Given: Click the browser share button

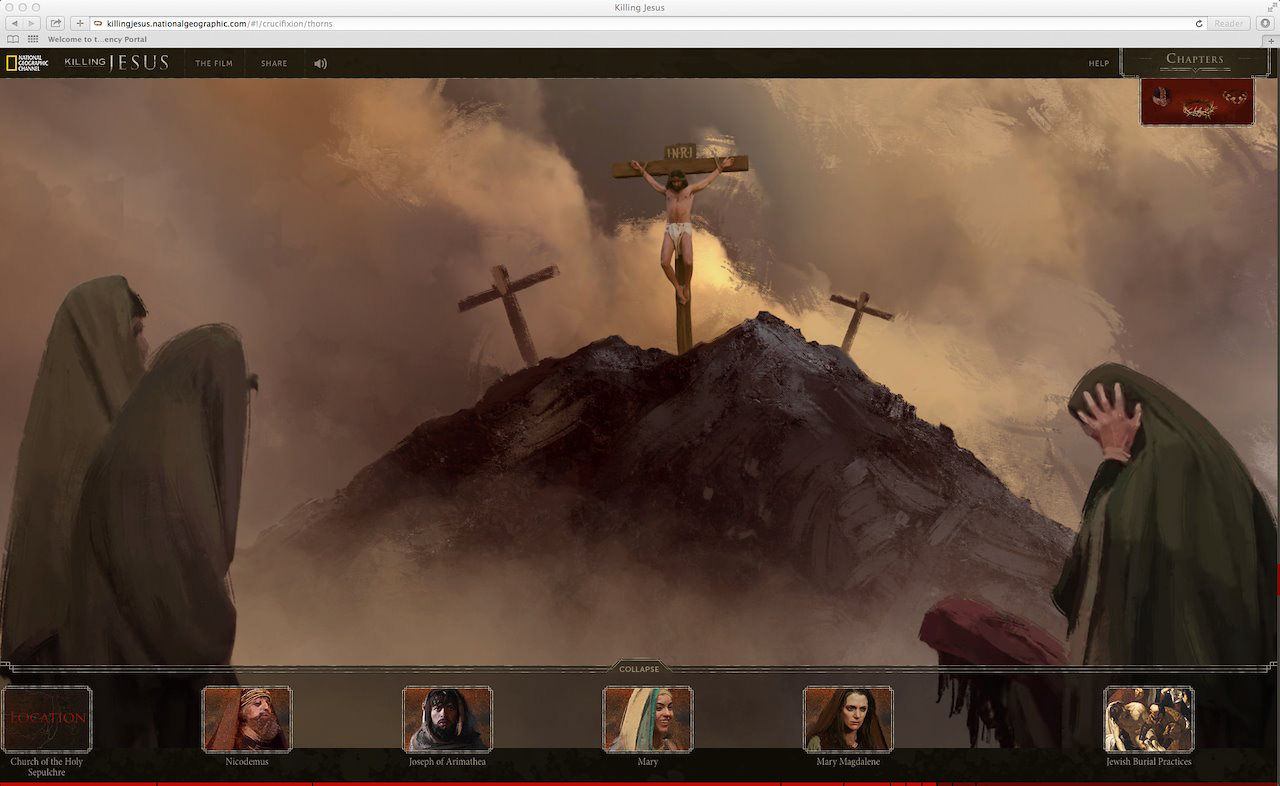Looking at the screenshot, I should pos(56,23).
